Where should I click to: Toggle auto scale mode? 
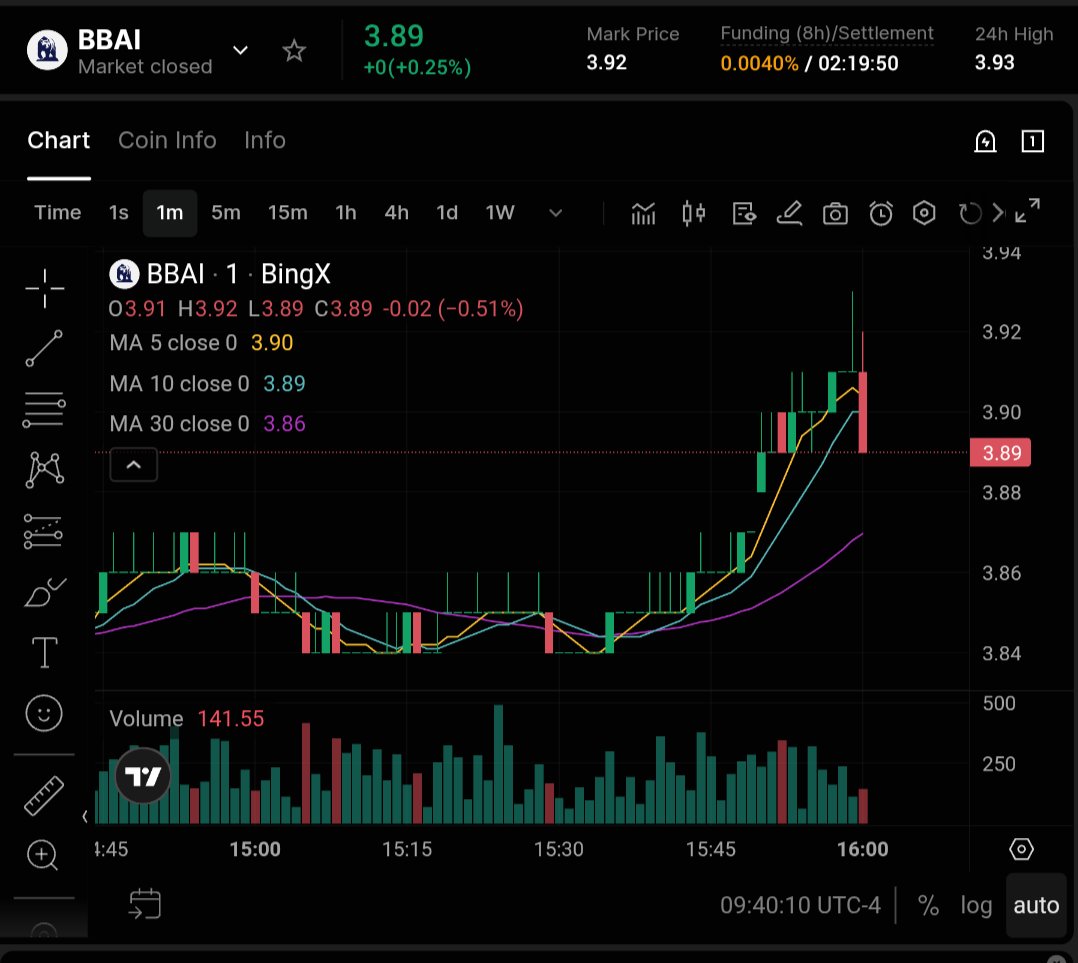tap(1036, 905)
